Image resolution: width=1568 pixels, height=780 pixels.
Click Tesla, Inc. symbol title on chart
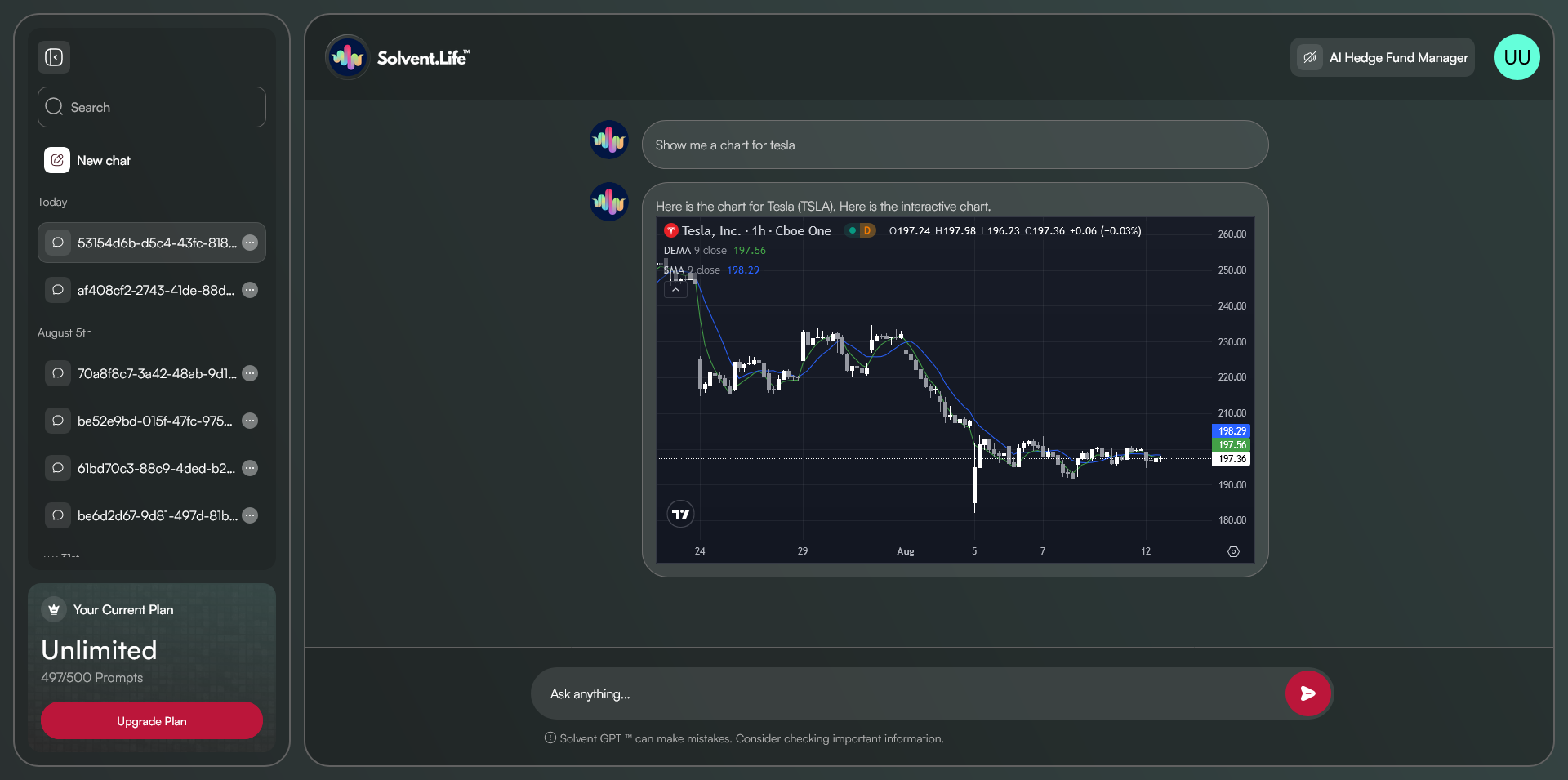pos(757,231)
